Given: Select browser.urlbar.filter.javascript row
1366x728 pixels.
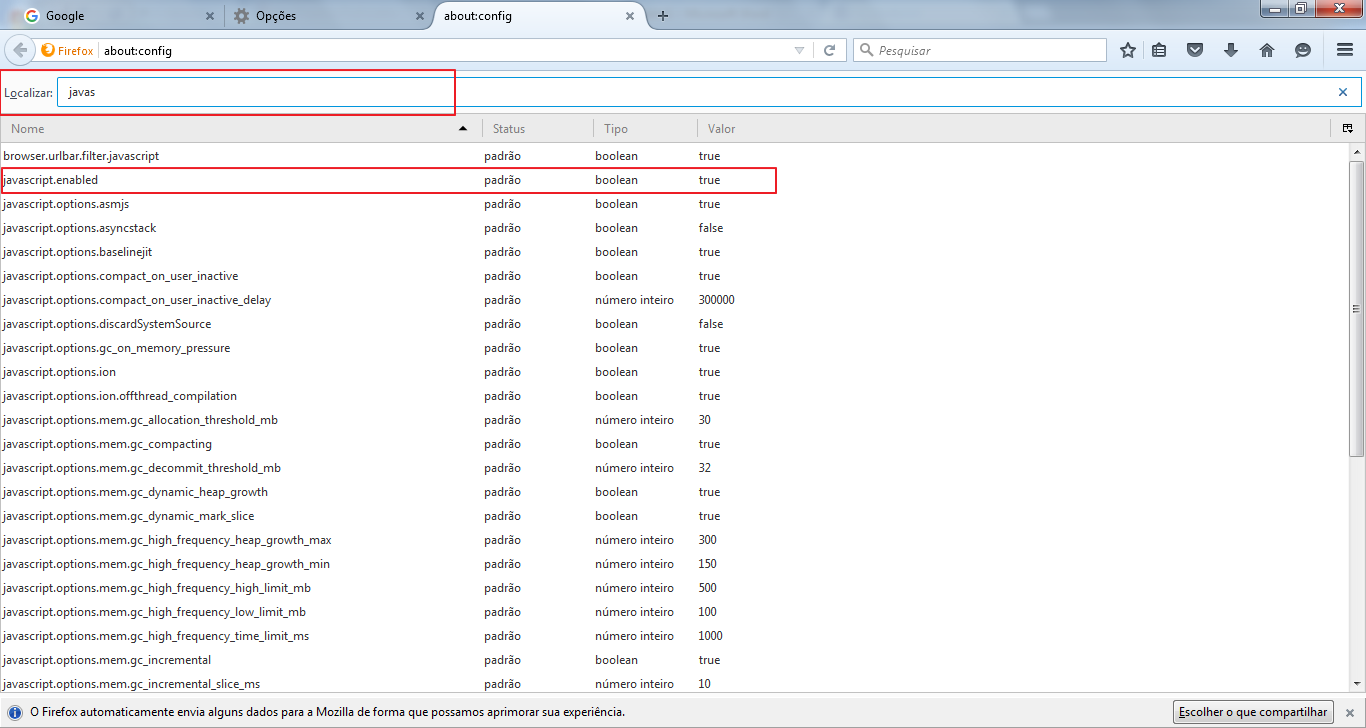Looking at the screenshot, I should 674,156.
